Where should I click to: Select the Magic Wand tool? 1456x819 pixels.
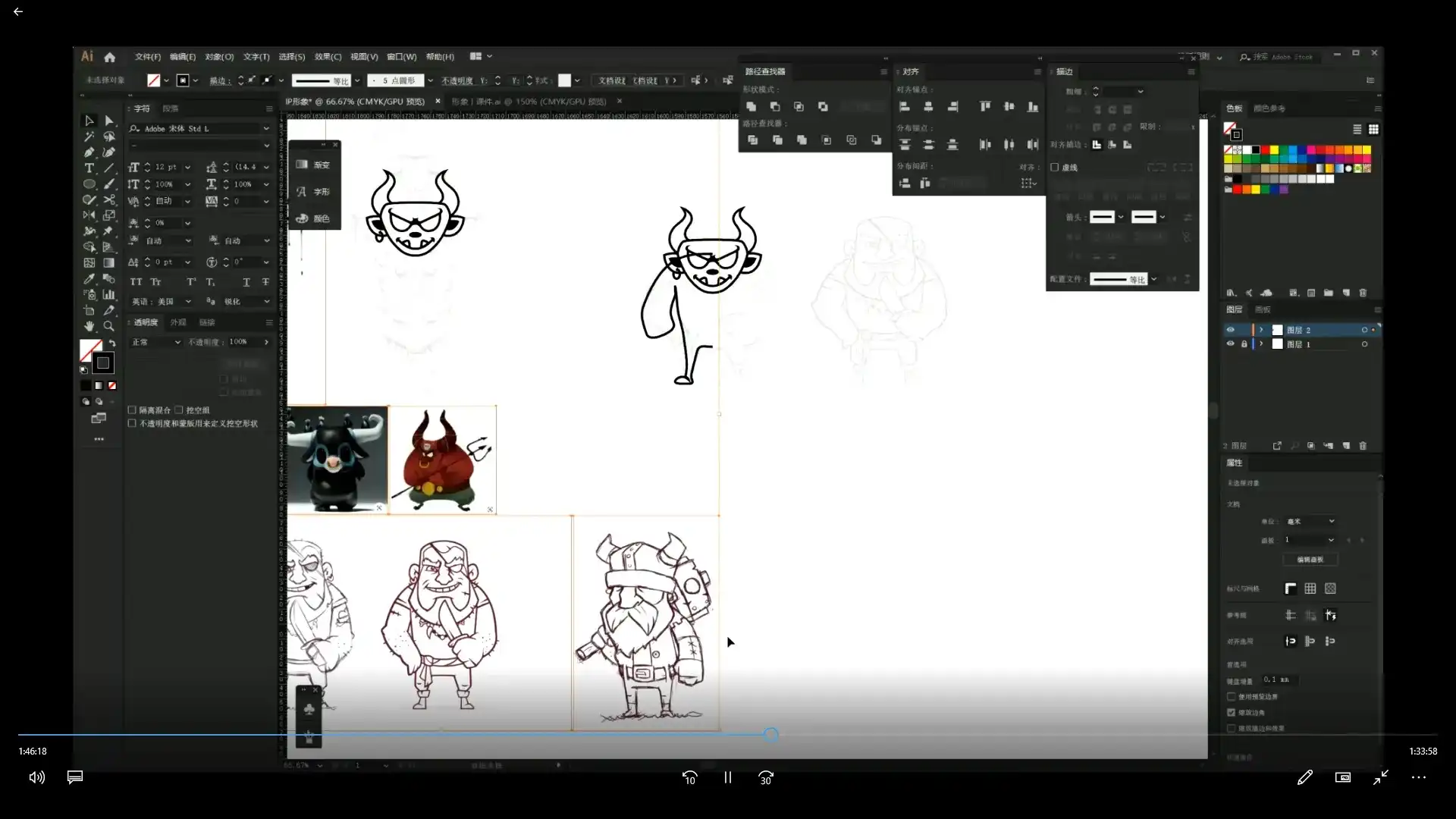click(89, 136)
